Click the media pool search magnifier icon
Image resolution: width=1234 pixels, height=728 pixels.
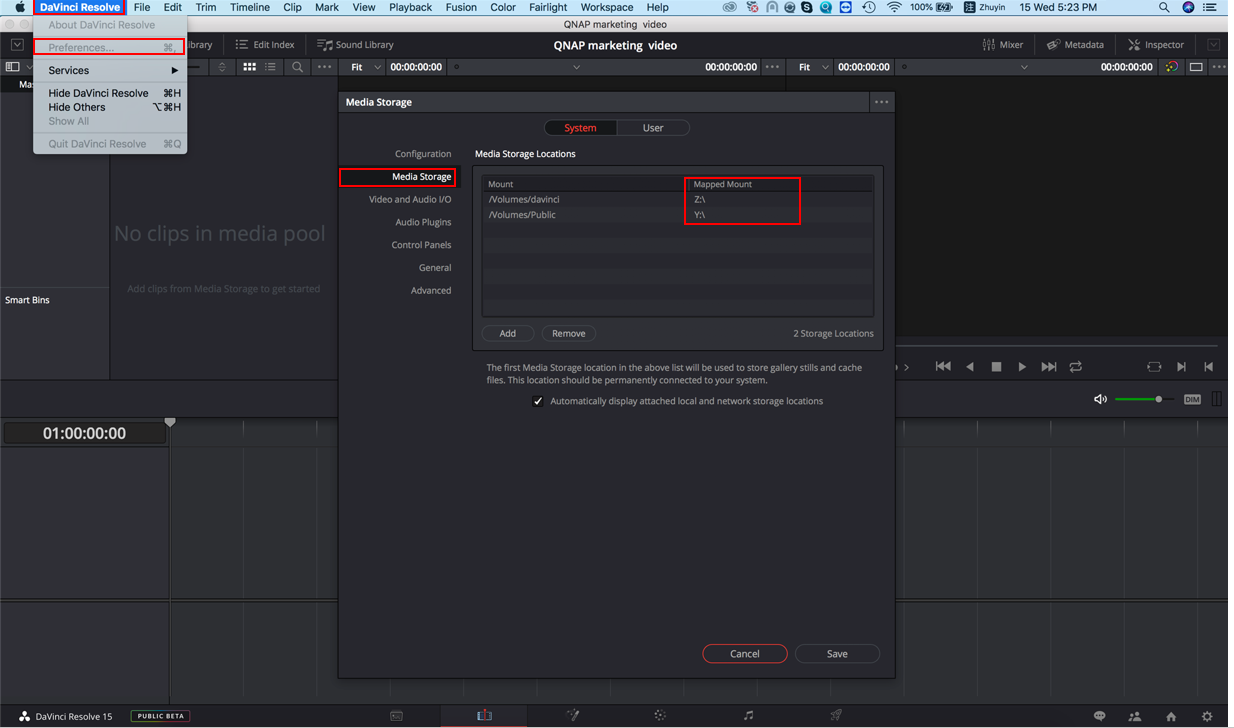(297, 67)
